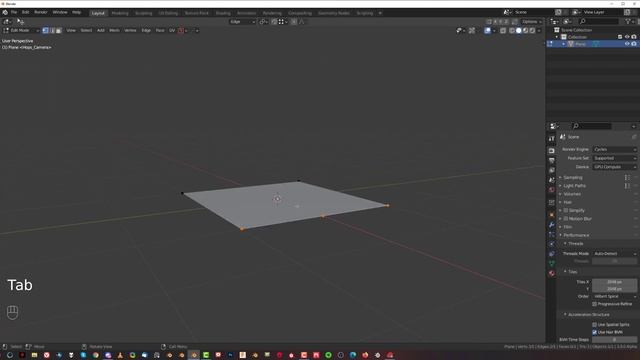
Task: Switch to the Modeling workspace tab
Action: tap(120, 13)
